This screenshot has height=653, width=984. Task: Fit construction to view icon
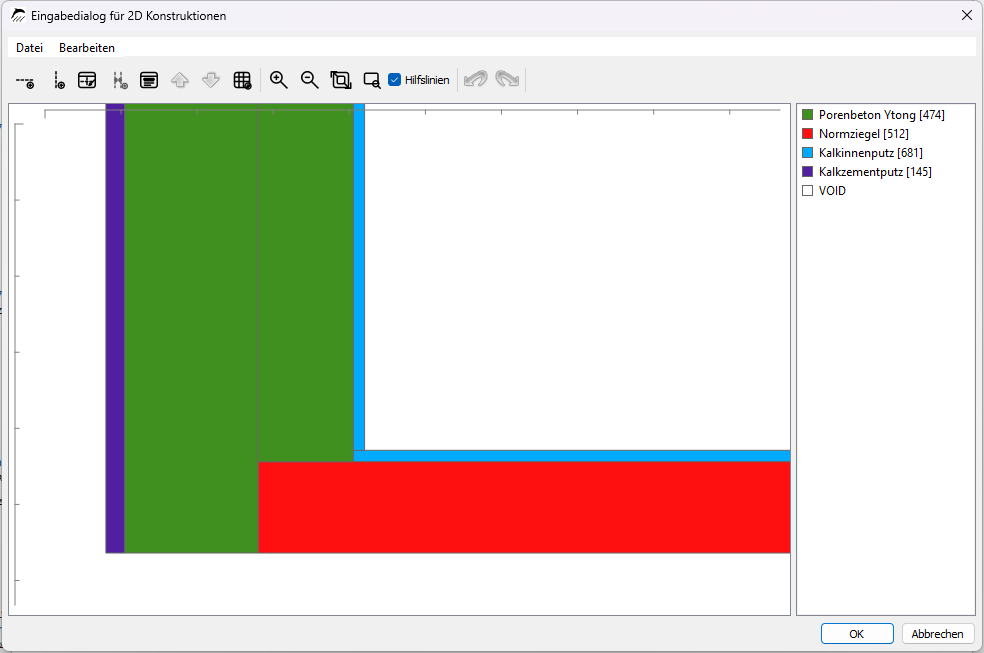(341, 80)
